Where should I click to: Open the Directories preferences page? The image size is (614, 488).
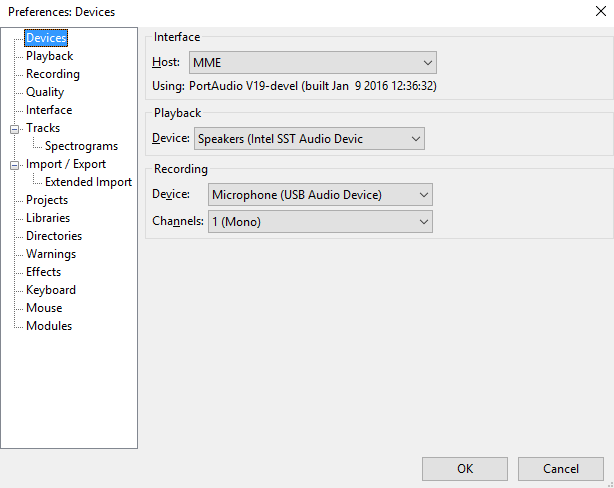click(54, 236)
